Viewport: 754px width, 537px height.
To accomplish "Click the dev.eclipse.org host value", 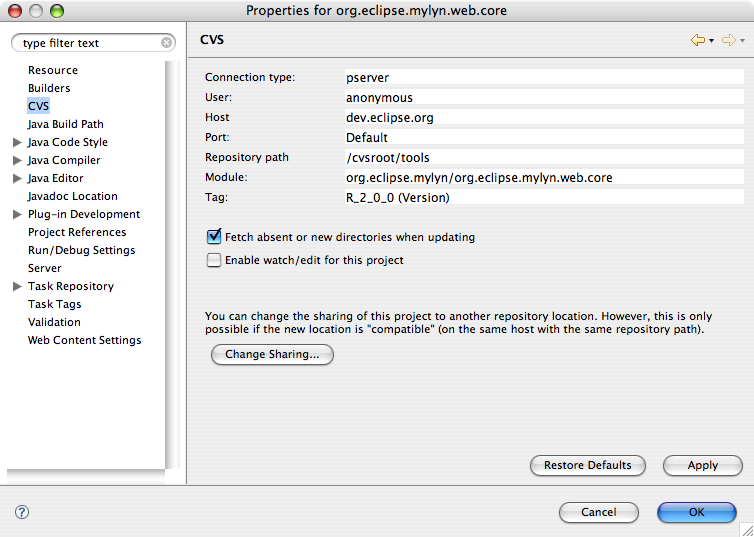I will pyautogui.click(x=544, y=118).
